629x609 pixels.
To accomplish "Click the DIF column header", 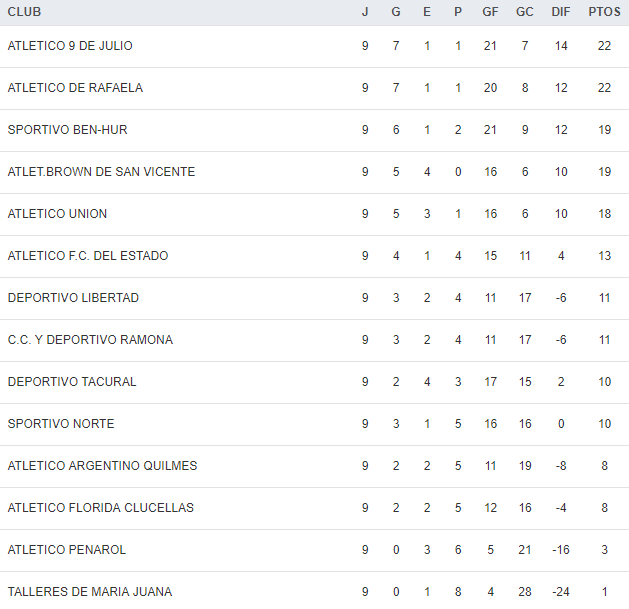I will tap(561, 12).
